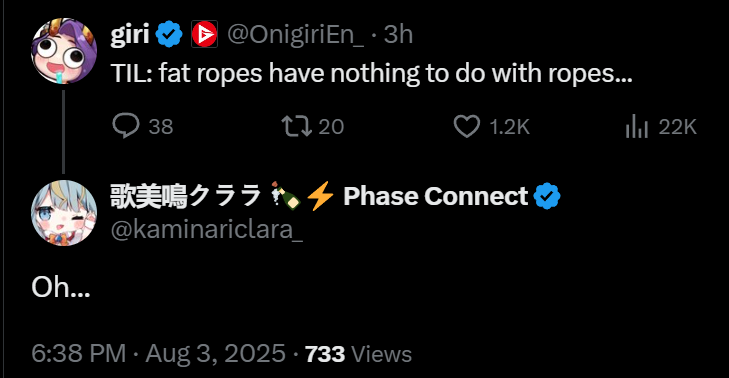Click the lightning bolt emoji in display name
This screenshot has height=378, width=729.
pyautogui.click(x=320, y=196)
